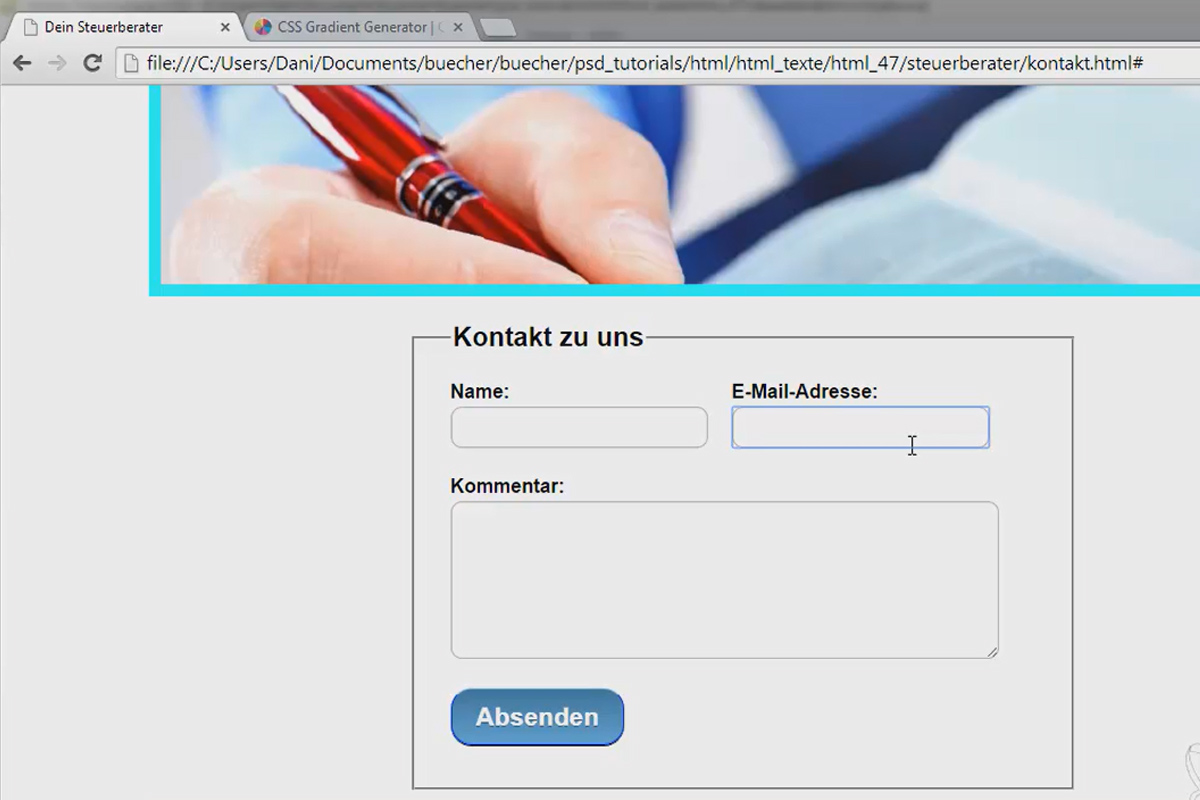Click the Dein Steuerberater tab page icon

[30, 27]
